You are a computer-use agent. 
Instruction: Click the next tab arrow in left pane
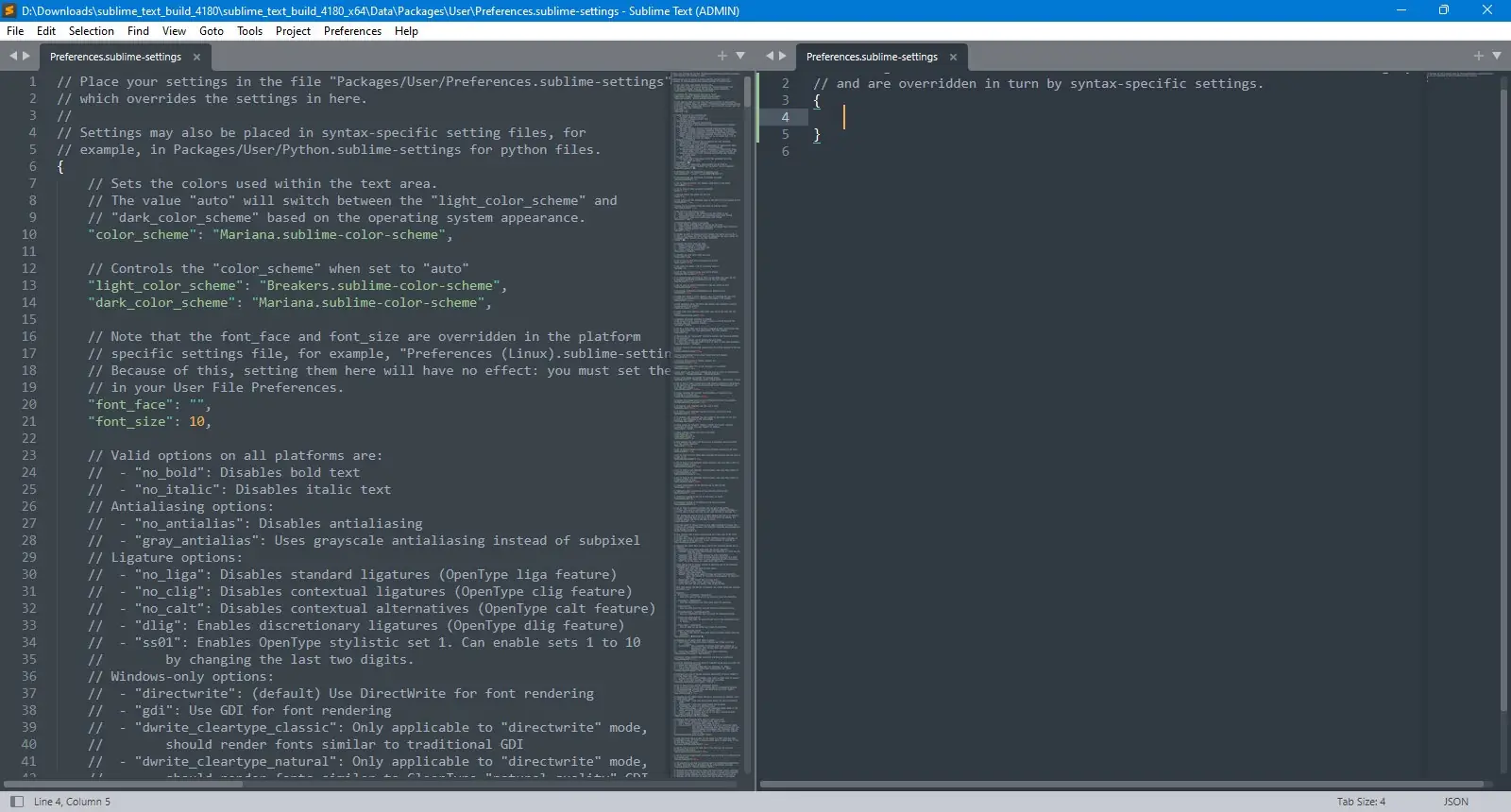[26, 57]
